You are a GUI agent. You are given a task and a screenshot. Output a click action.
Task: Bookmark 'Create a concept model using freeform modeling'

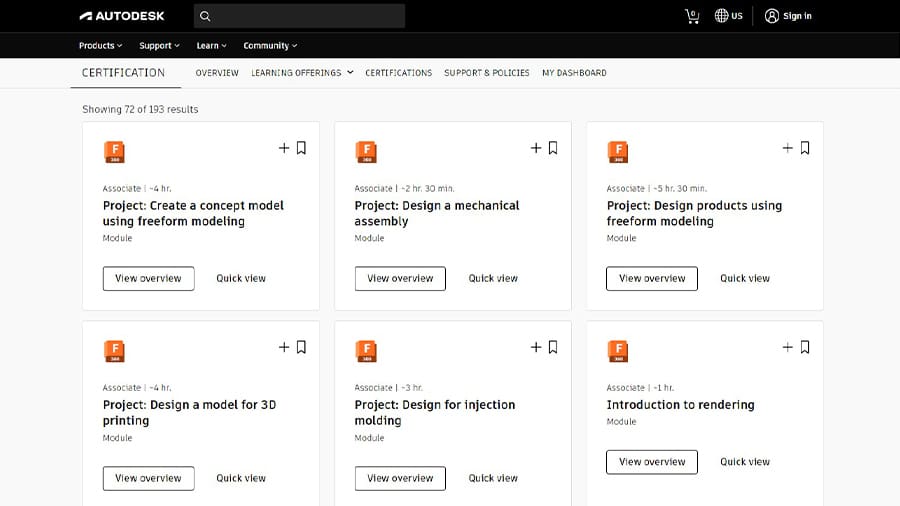tap(301, 148)
